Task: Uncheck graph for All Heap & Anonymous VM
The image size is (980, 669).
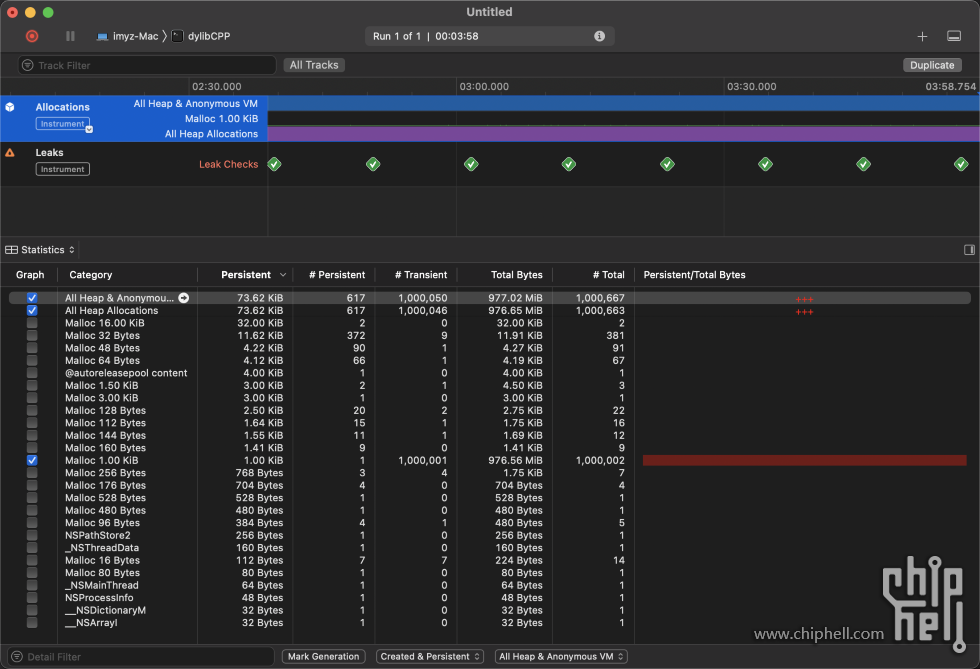Action: click(32, 298)
